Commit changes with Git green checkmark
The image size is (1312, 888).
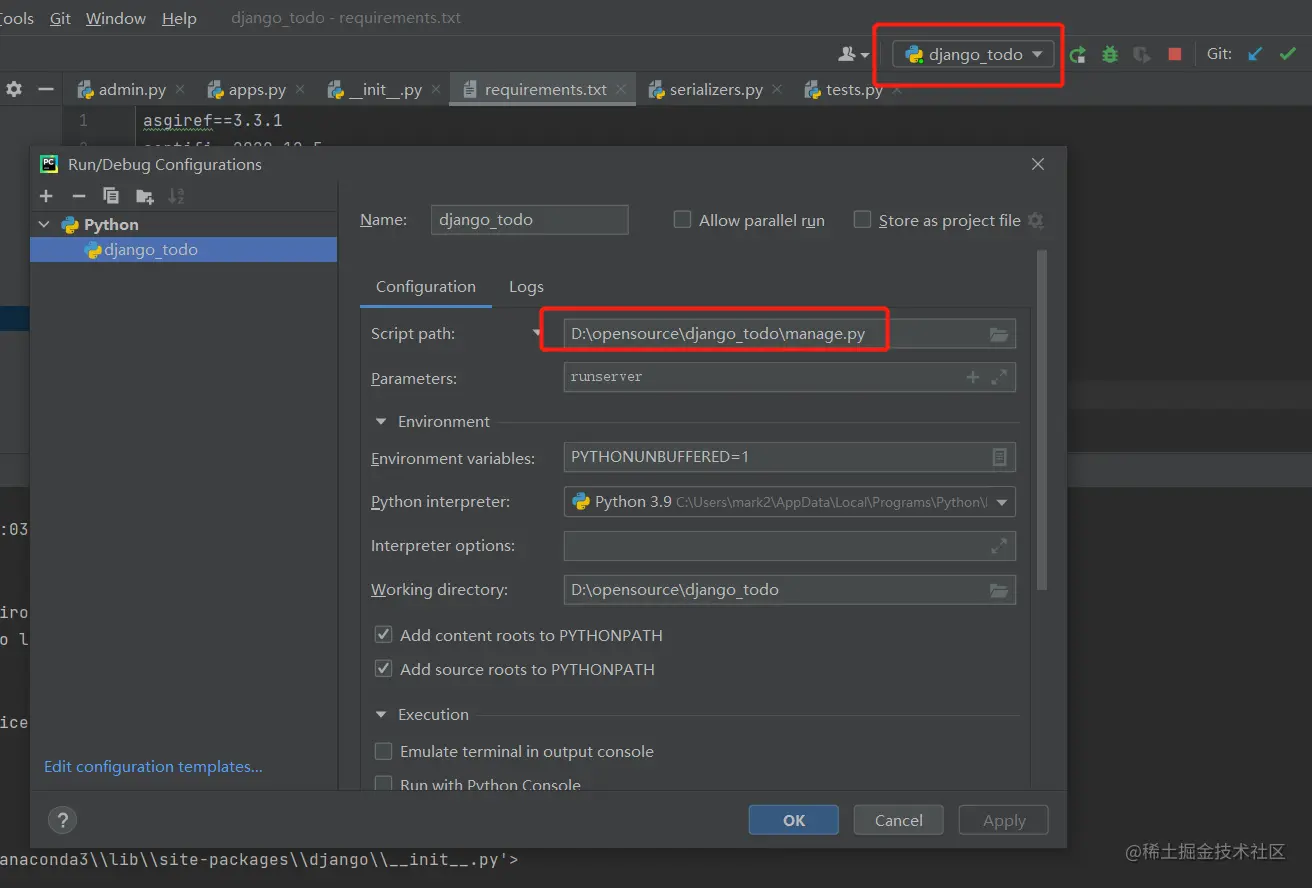[x=1288, y=54]
